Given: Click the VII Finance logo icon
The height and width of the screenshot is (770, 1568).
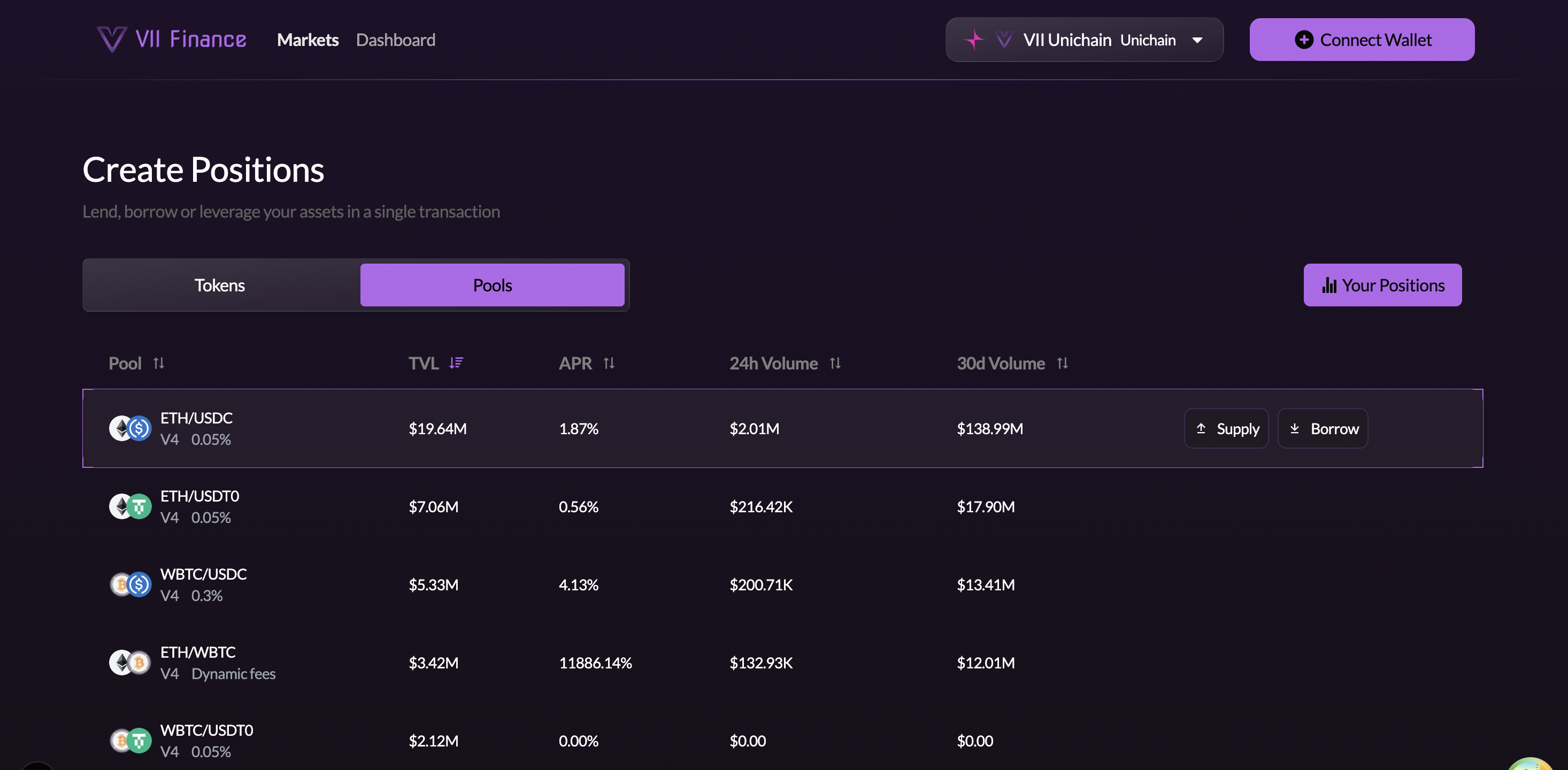Looking at the screenshot, I should point(112,40).
